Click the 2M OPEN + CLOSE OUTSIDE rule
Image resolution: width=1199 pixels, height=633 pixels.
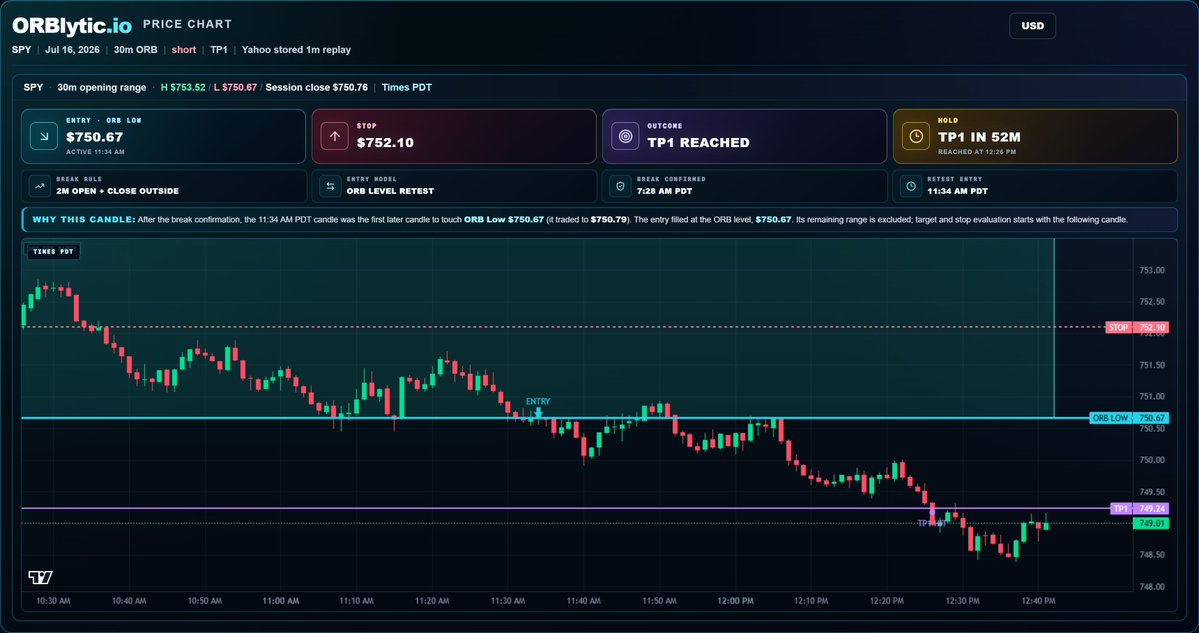(x=118, y=191)
